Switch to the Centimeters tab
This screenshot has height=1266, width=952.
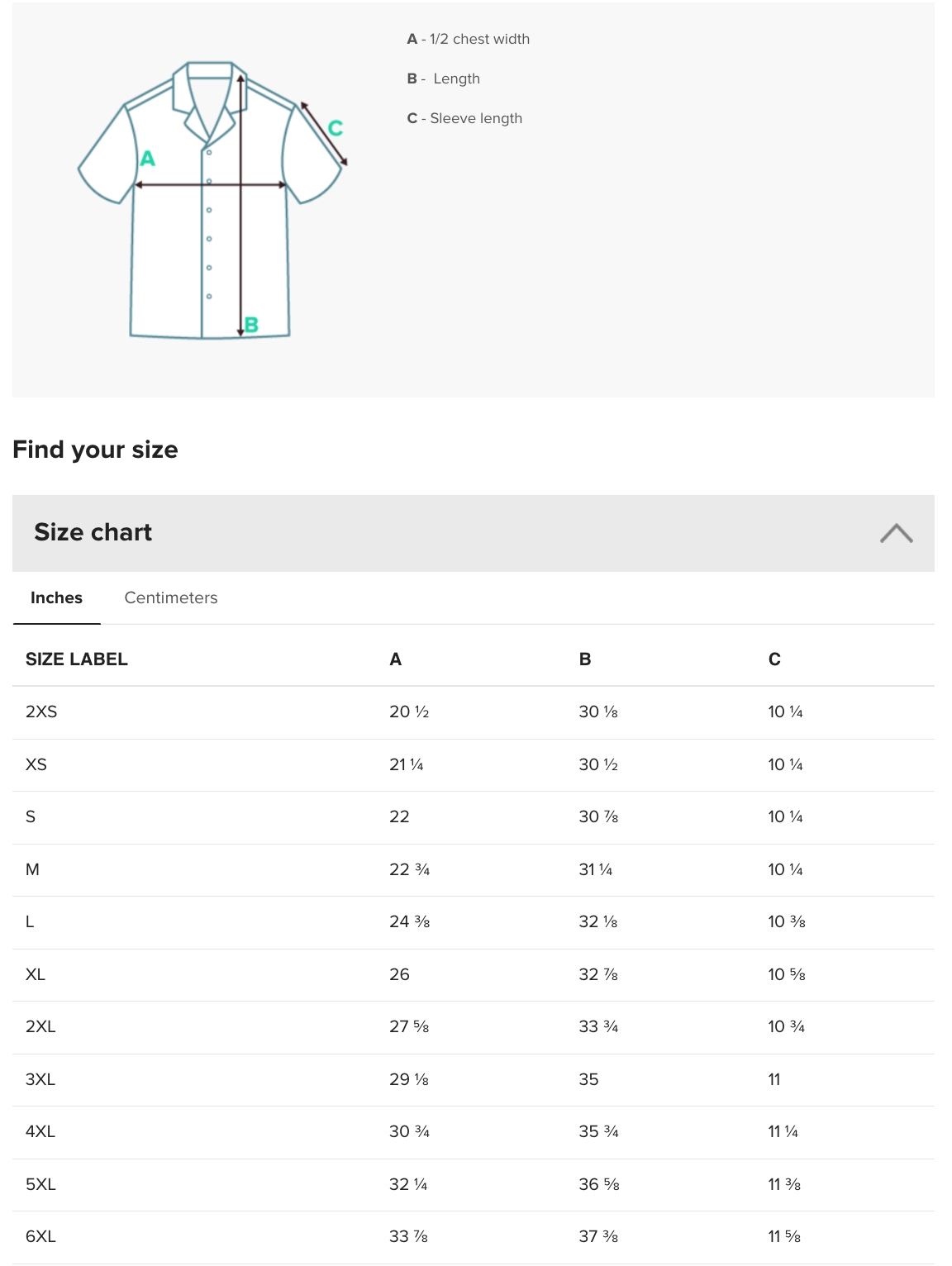click(171, 597)
